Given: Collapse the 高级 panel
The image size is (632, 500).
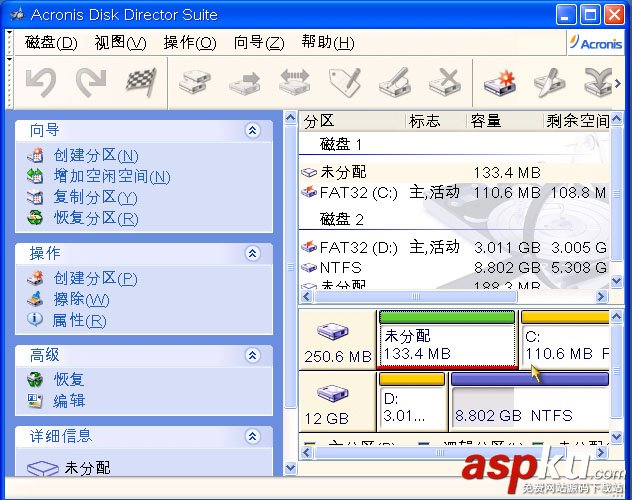Looking at the screenshot, I should click(252, 355).
